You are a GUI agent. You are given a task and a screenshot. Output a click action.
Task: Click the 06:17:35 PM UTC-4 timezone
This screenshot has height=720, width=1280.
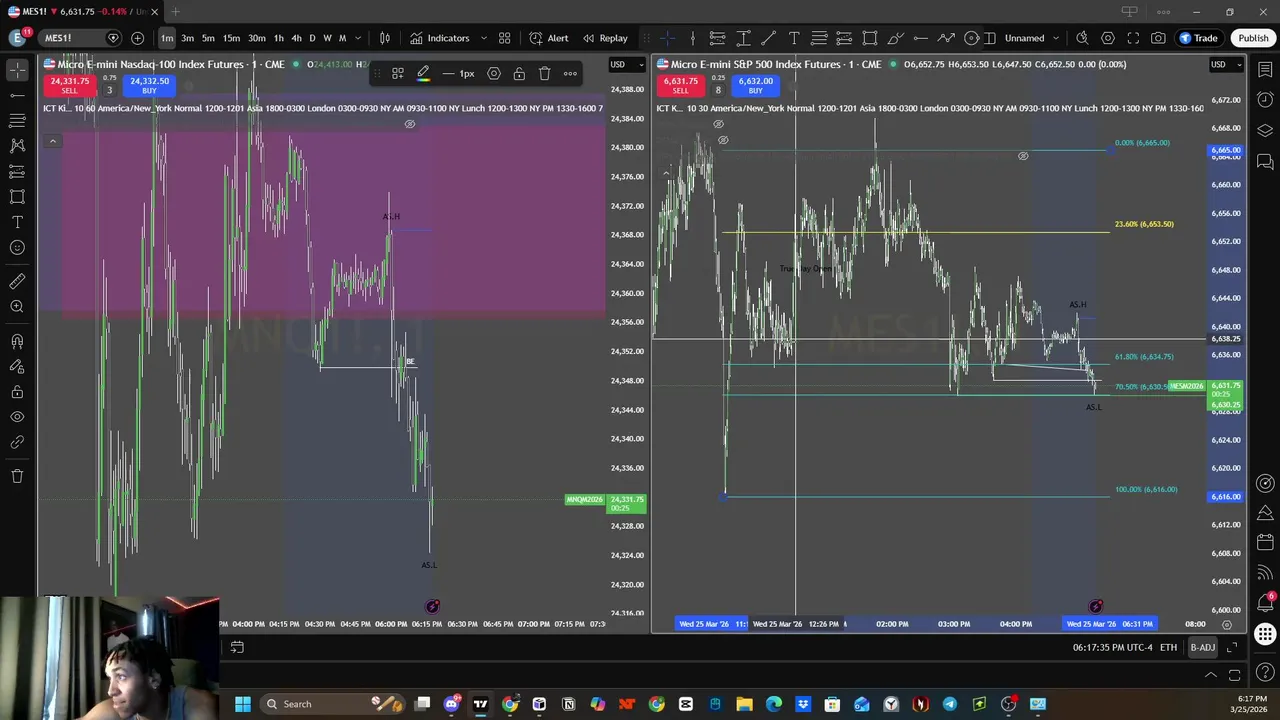coord(1112,647)
